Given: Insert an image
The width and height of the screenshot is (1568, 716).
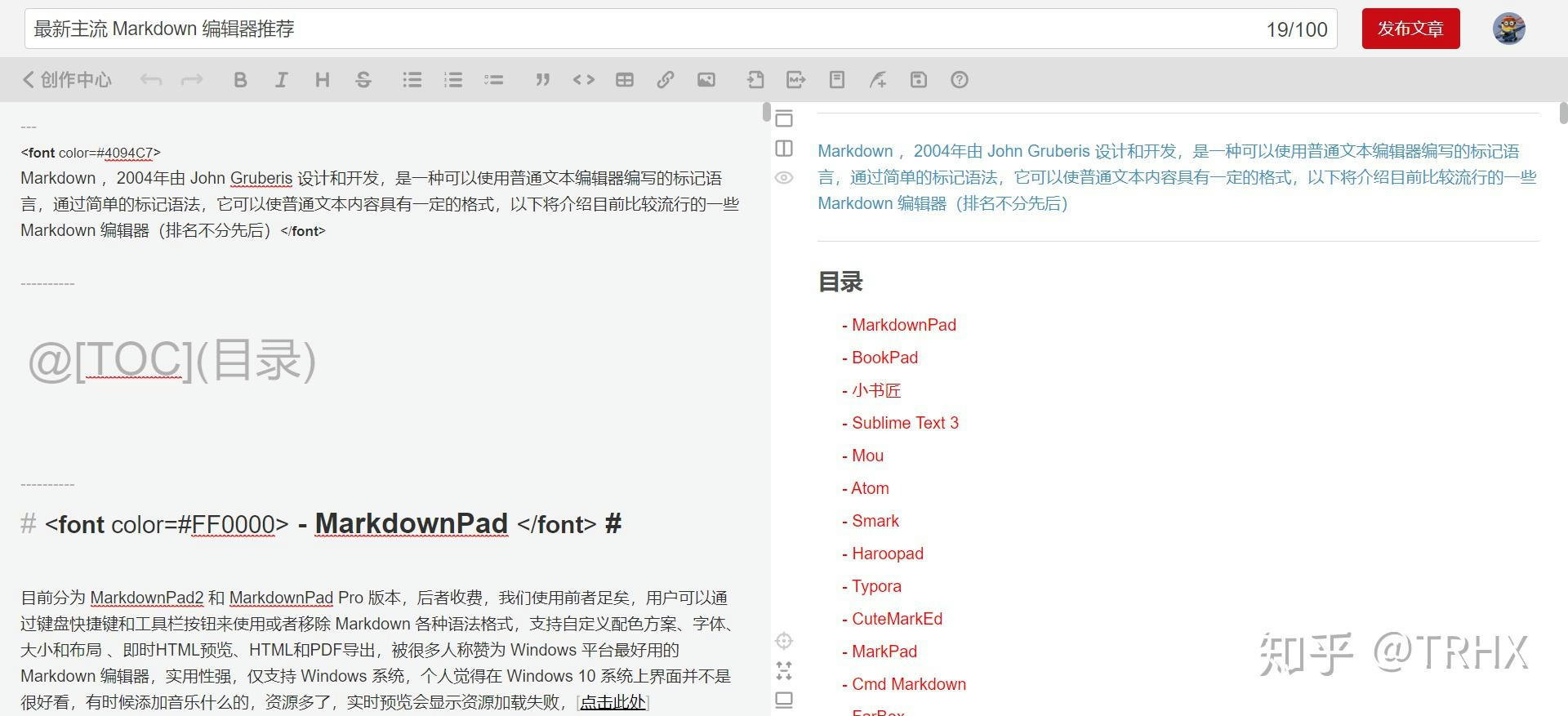Looking at the screenshot, I should 706,80.
